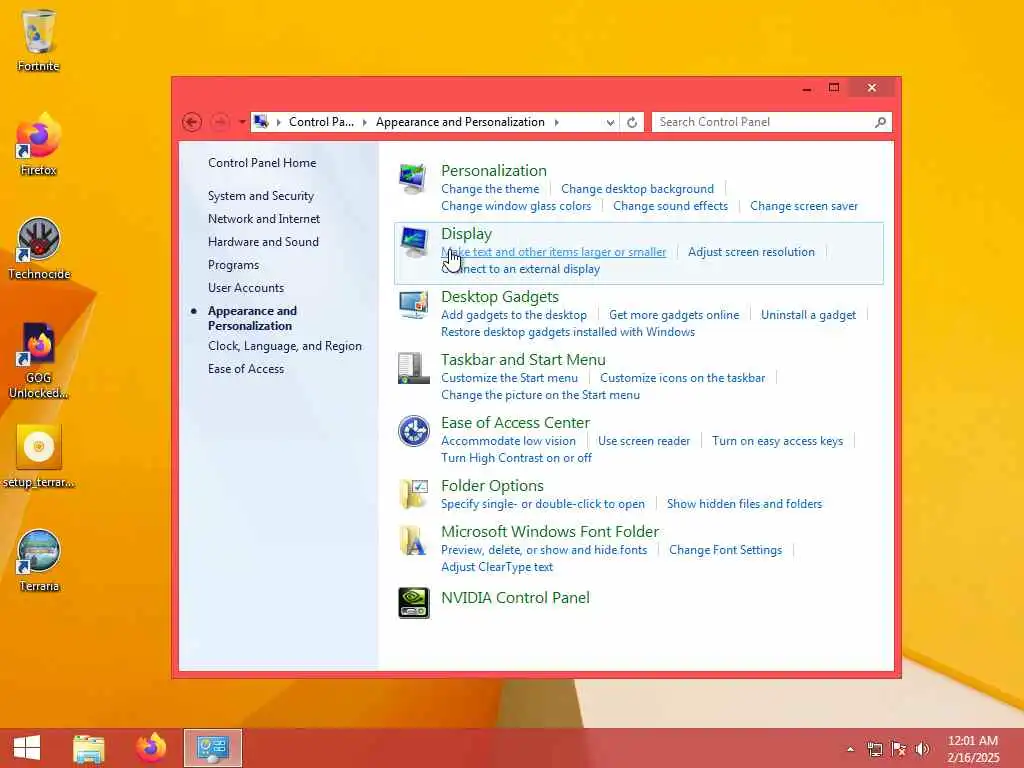1024x768 pixels.
Task: Click the search magnifier icon
Action: [x=880, y=122]
